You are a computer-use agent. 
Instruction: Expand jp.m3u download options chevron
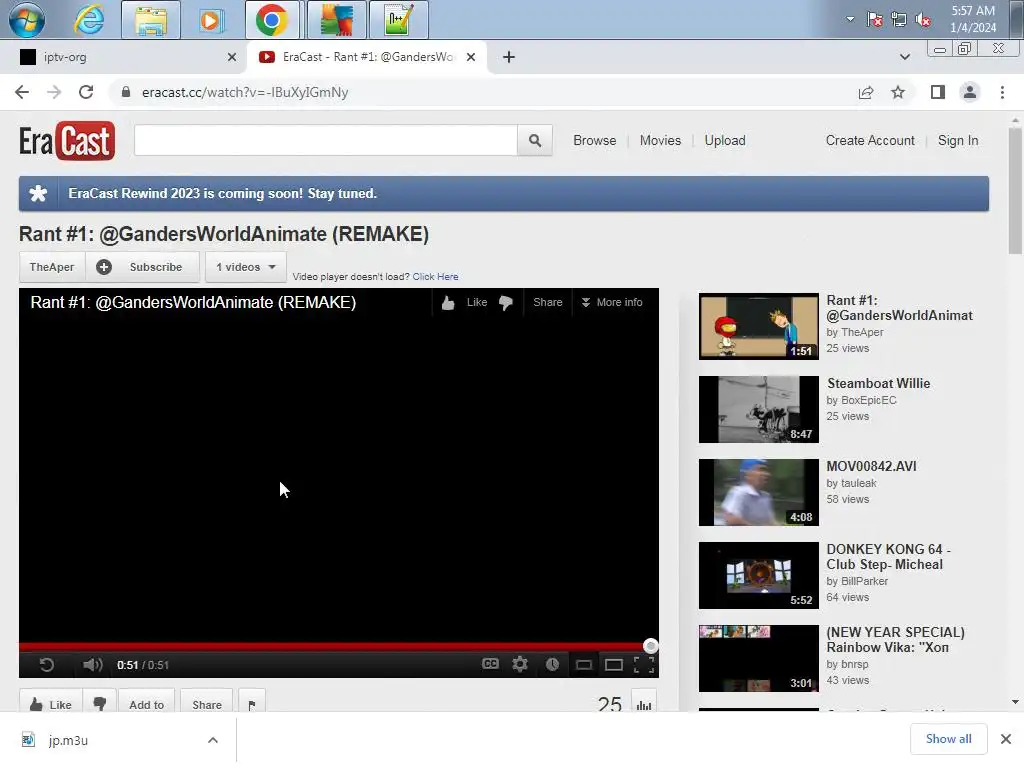(213, 740)
